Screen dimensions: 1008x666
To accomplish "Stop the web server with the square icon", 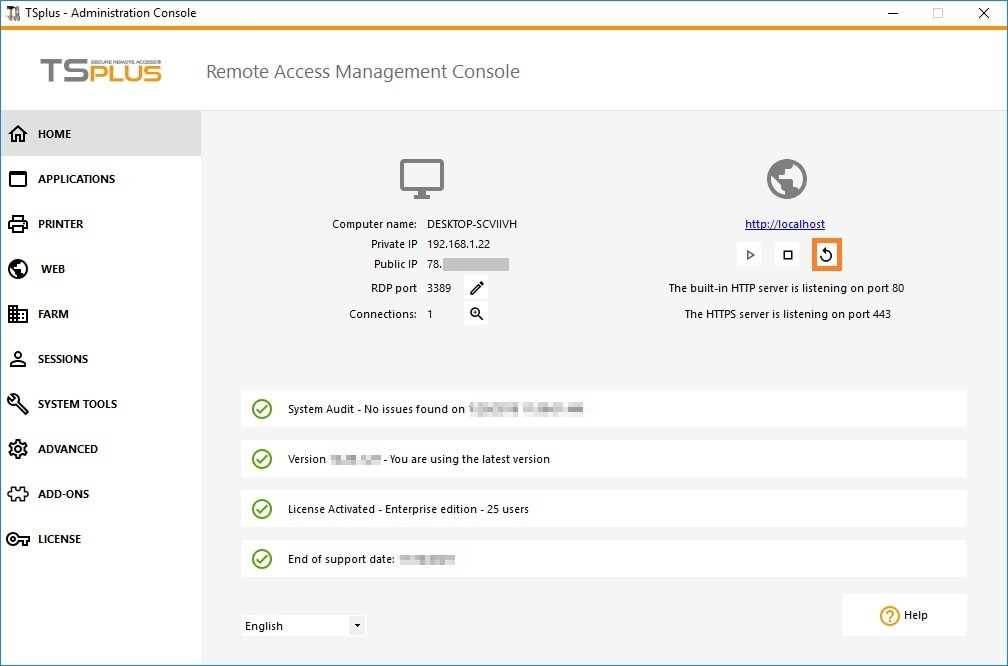I will 787,254.
